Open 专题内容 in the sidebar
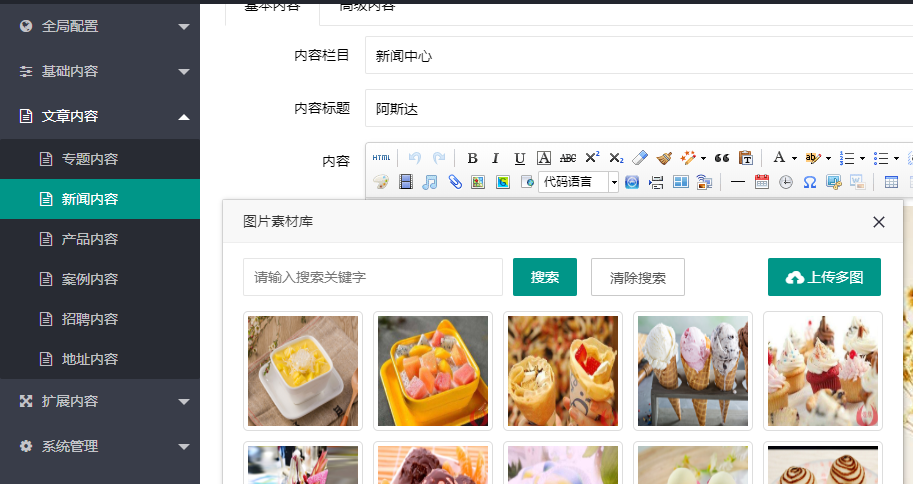913x484 pixels. point(100,159)
